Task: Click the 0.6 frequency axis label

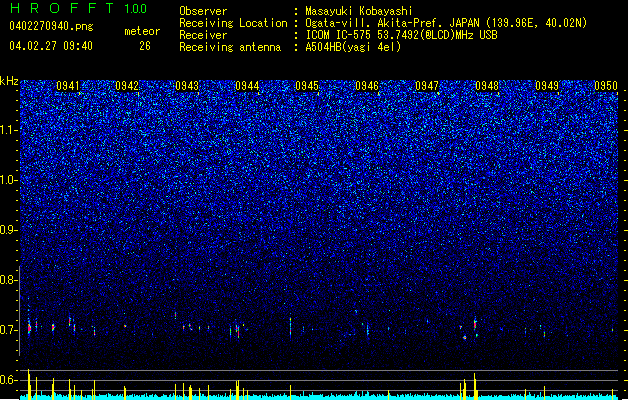Action: (x=9, y=380)
